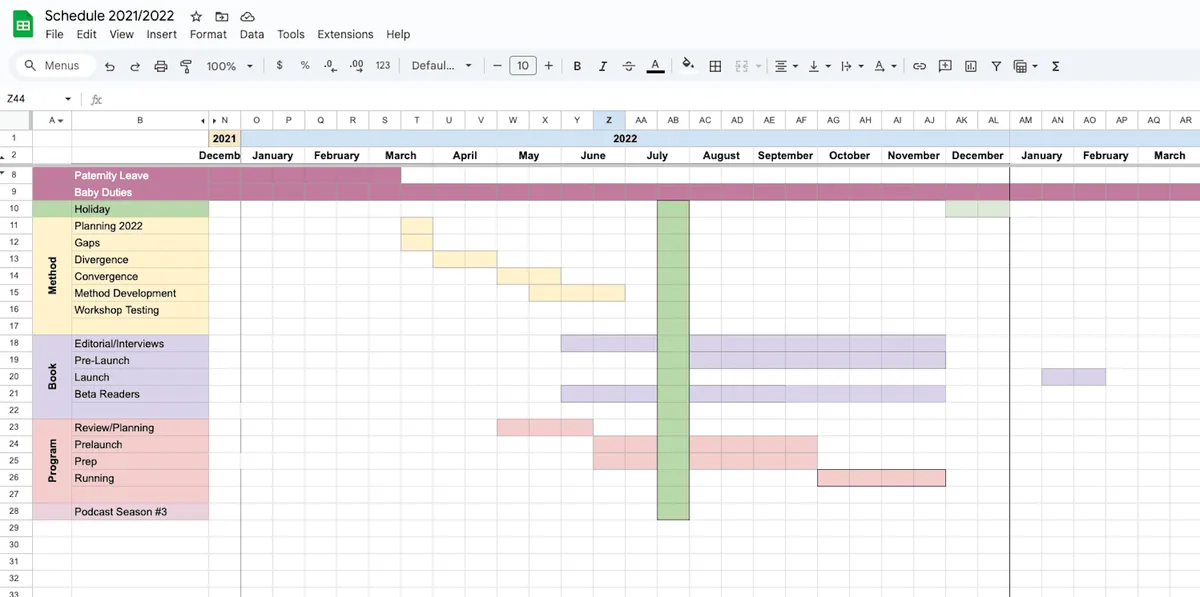The image size is (1200, 597).
Task: Open the fill color bucket
Action: pos(687,65)
